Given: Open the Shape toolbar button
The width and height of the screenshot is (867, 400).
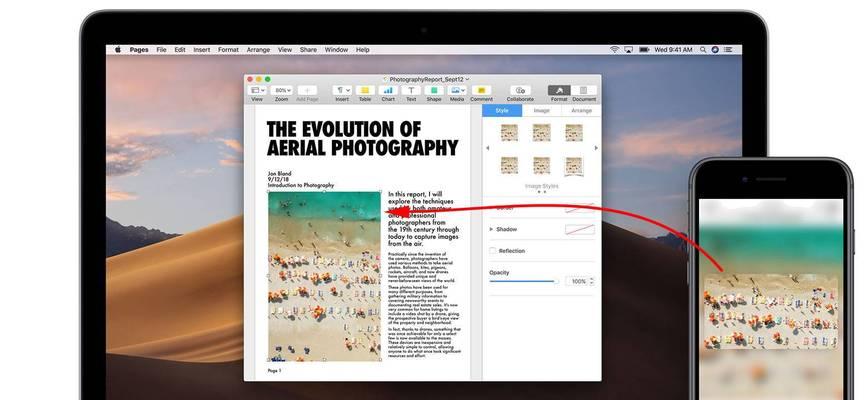Looking at the screenshot, I should coord(434,90).
